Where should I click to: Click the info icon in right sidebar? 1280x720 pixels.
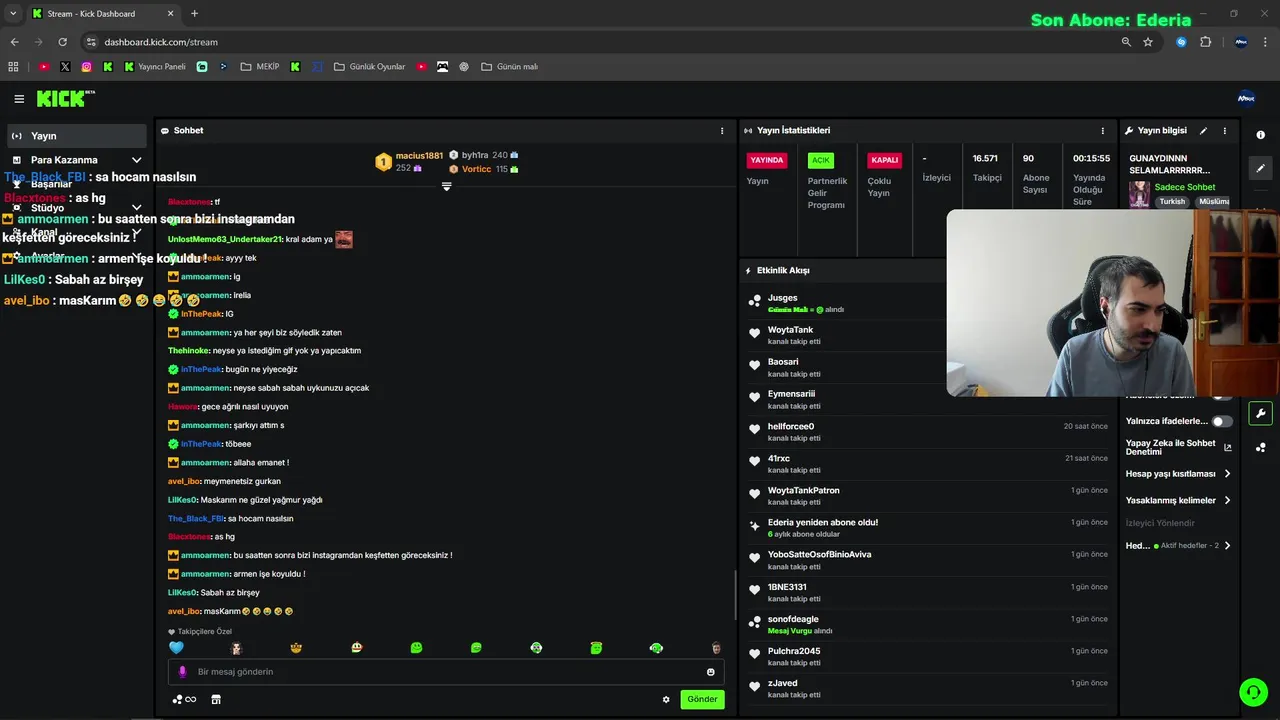1261,135
